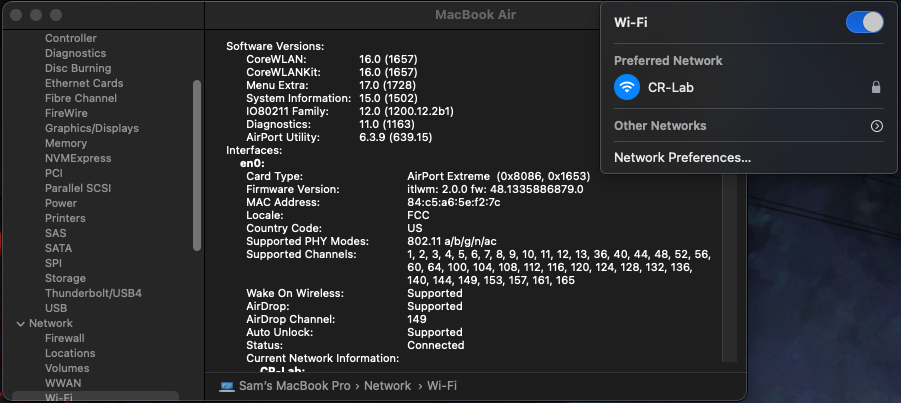Click Wi-Fi in the path bar
This screenshot has height=403, width=901.
(x=442, y=386)
